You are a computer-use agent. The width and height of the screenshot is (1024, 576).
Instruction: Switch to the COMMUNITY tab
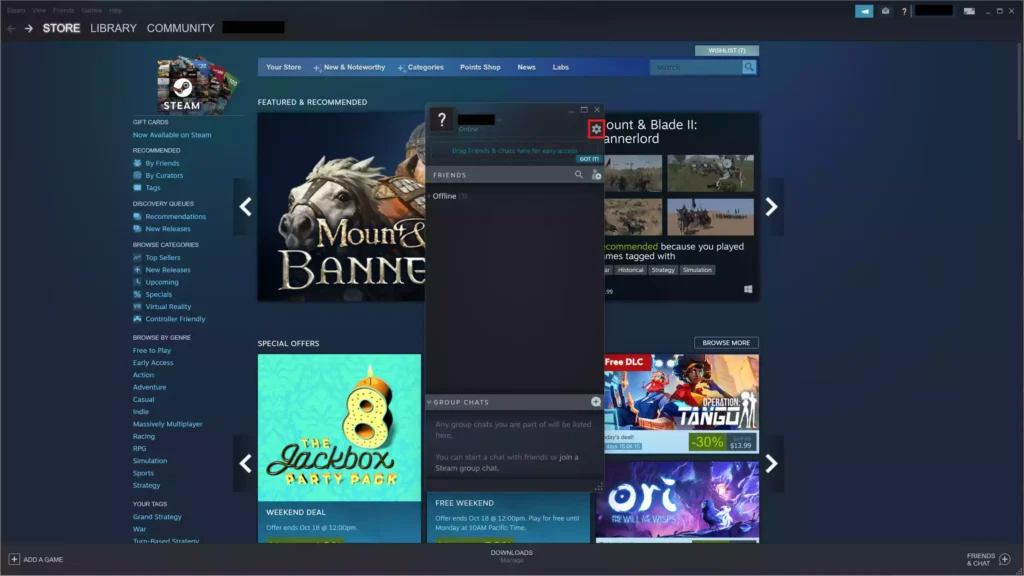tap(180, 28)
